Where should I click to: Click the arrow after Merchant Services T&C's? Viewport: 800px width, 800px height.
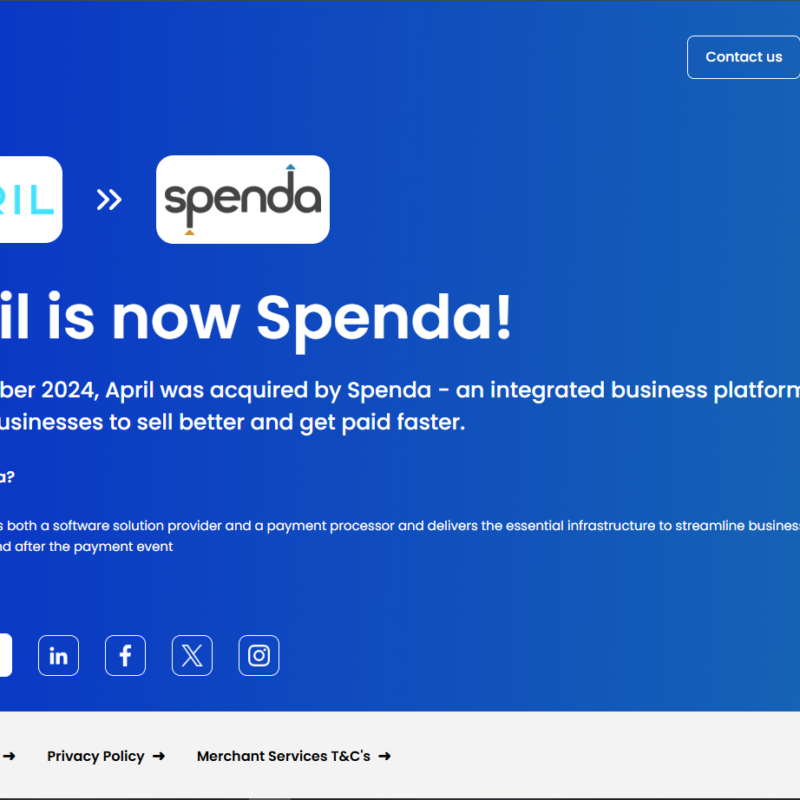coord(385,757)
